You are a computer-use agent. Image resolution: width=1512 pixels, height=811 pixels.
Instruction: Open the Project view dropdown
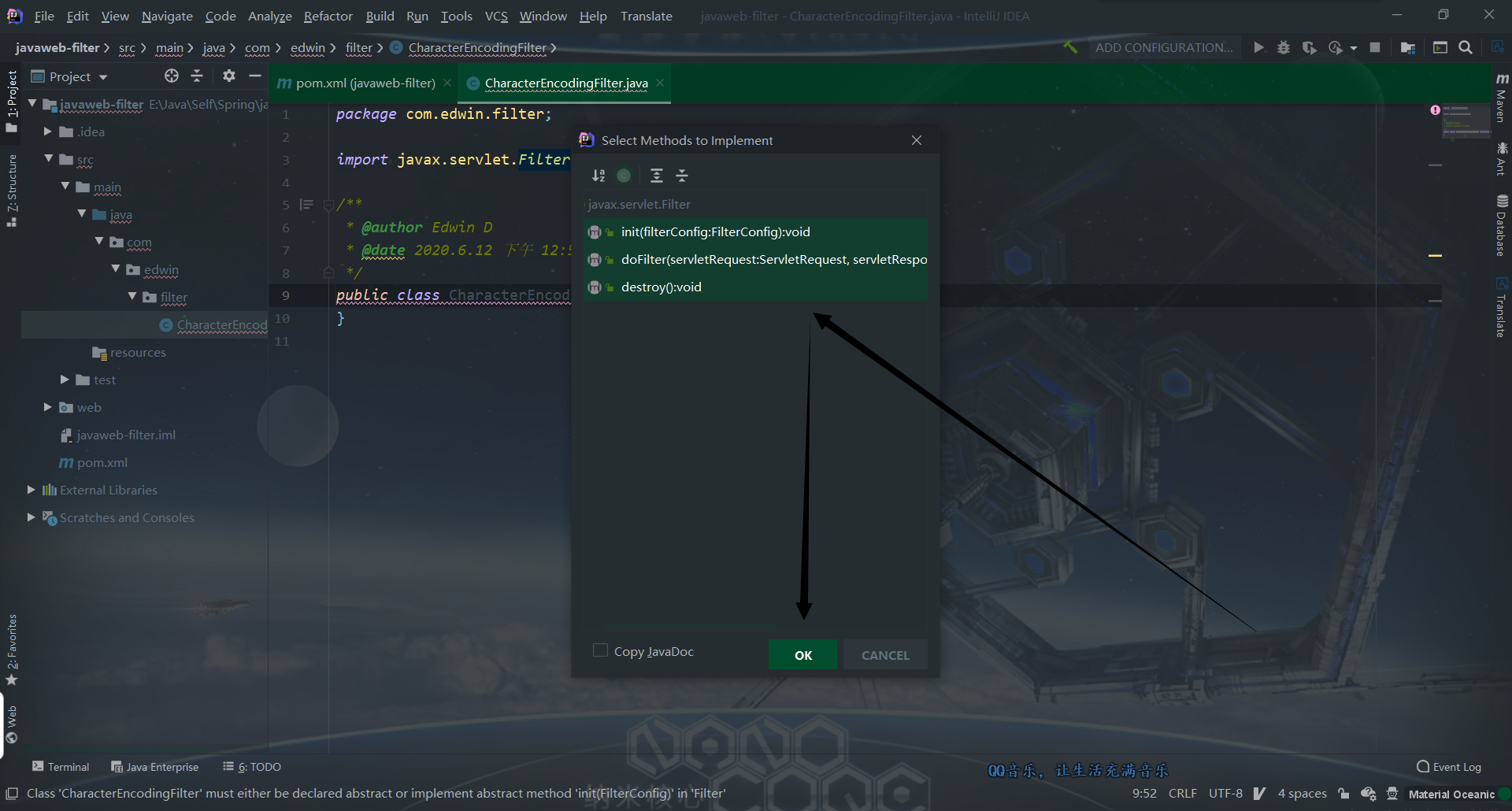[x=103, y=76]
